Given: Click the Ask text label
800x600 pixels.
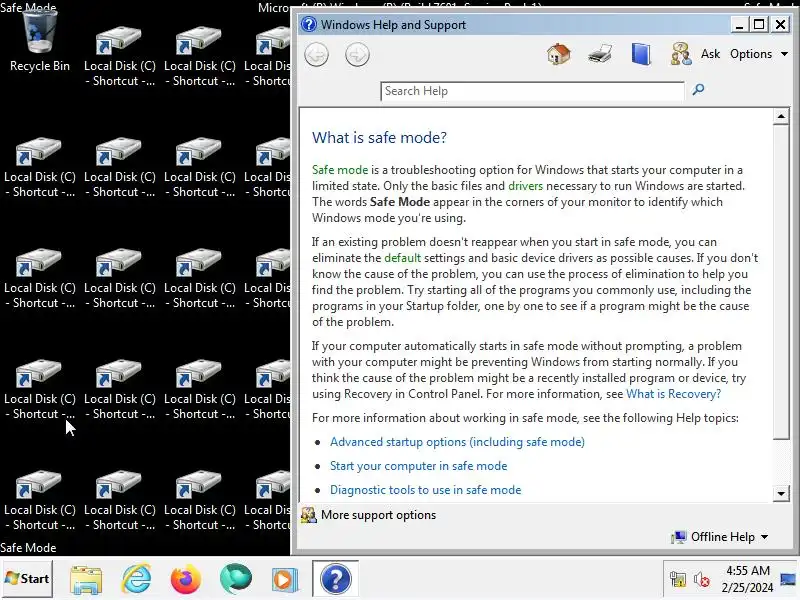Looking at the screenshot, I should (710, 54).
